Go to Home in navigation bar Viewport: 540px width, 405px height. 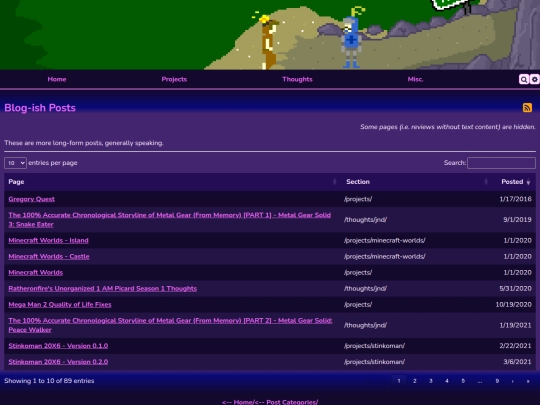[x=57, y=79]
